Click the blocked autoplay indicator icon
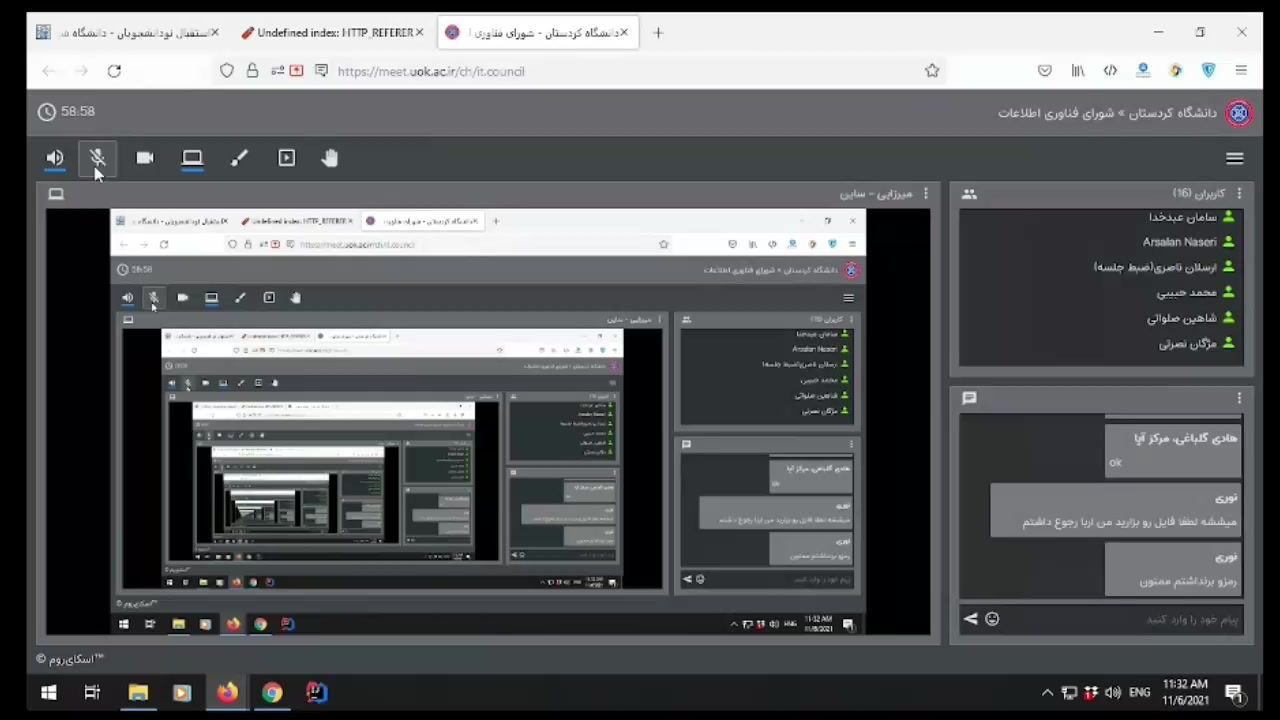The image size is (1280, 720). tap(296, 71)
